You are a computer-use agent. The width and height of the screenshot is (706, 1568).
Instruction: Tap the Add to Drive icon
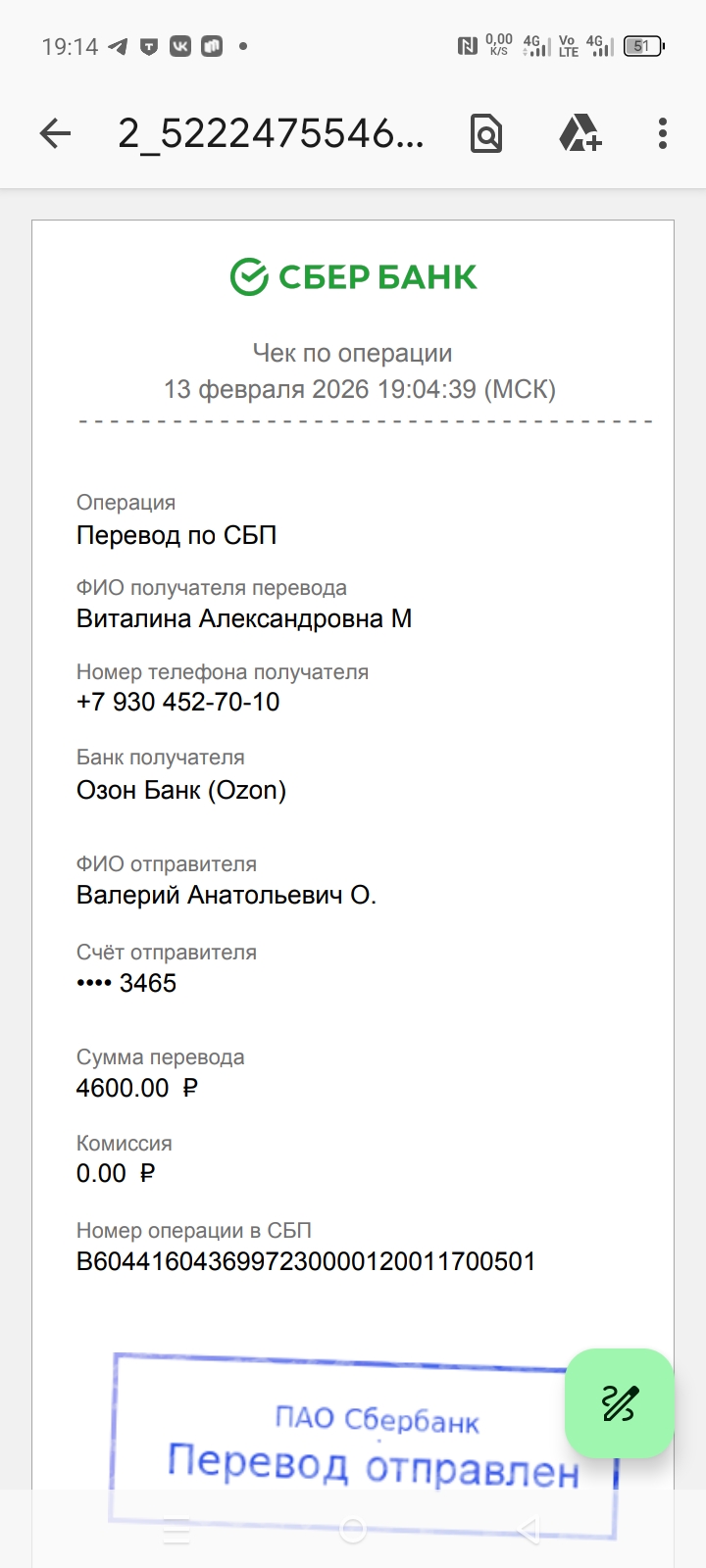point(580,133)
